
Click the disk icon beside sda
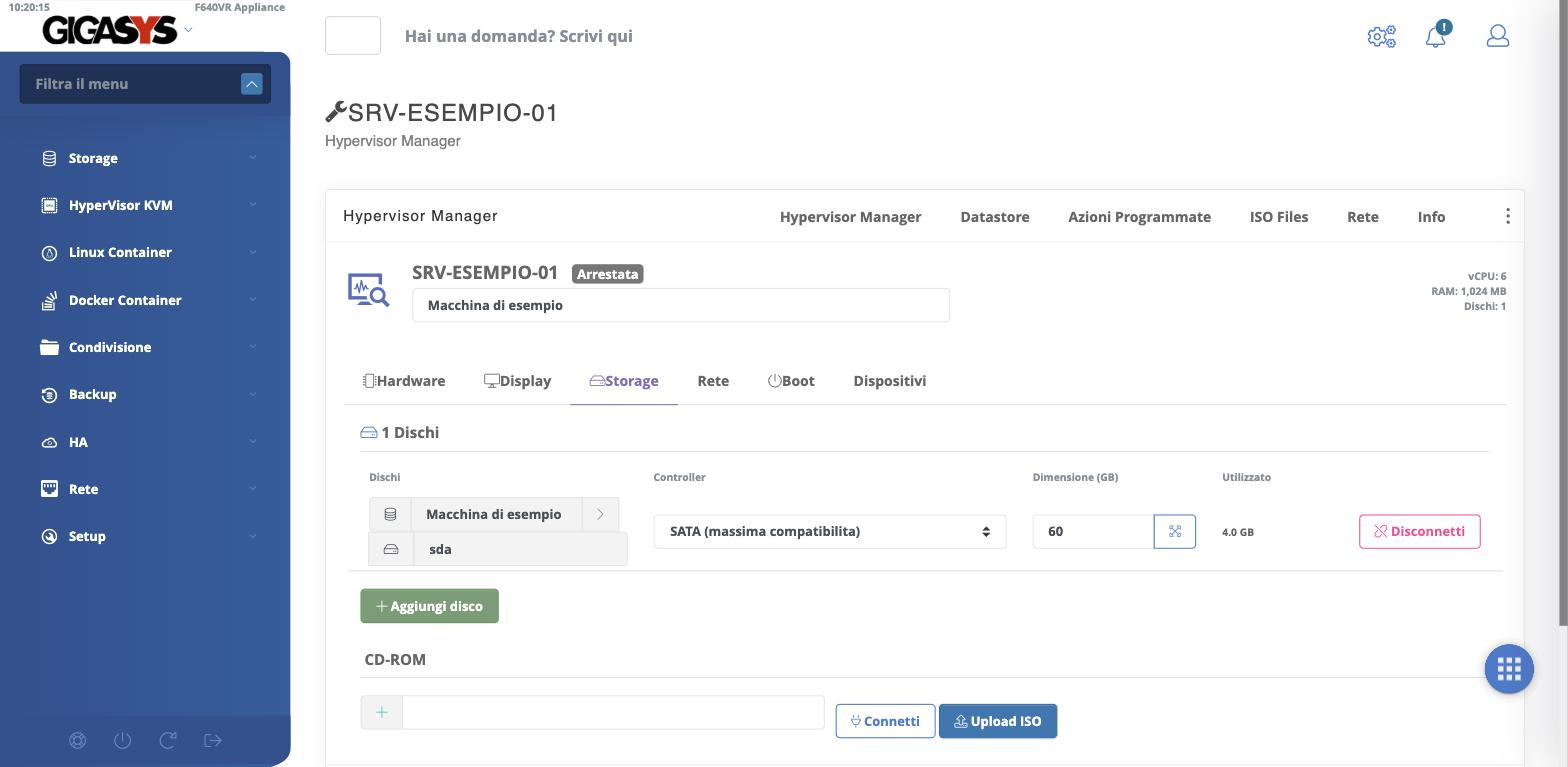390,549
